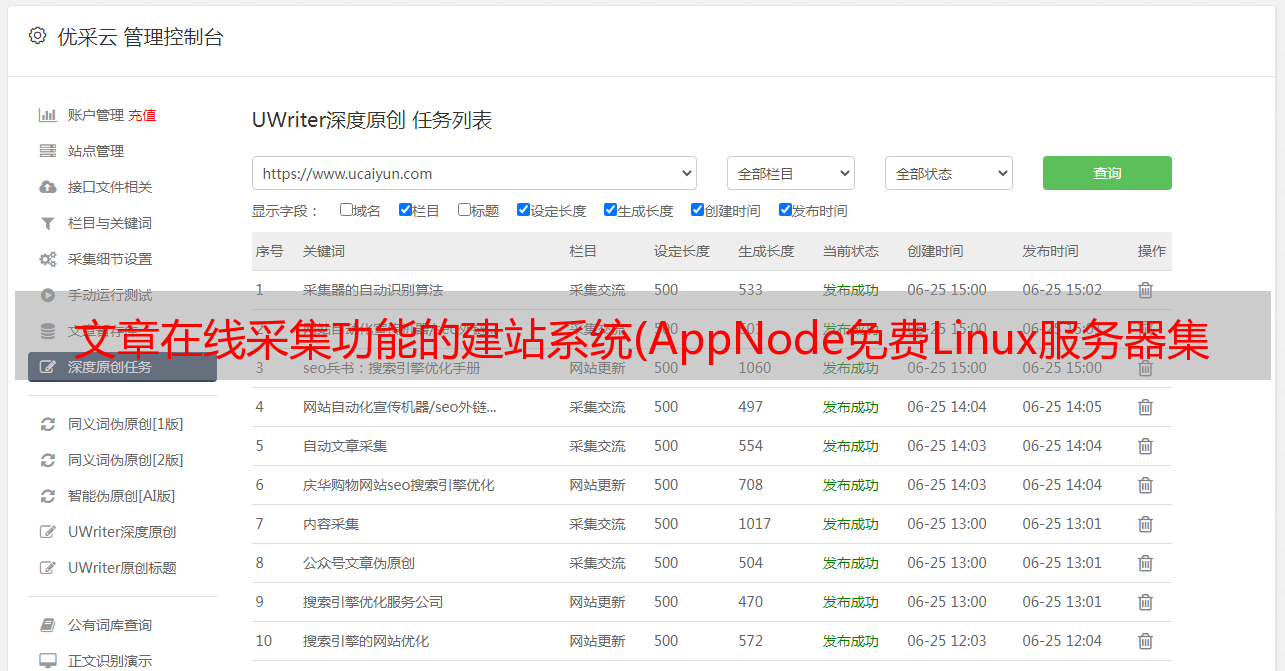
Task: Toggle the 标题 field checkbox
Action: click(x=464, y=210)
